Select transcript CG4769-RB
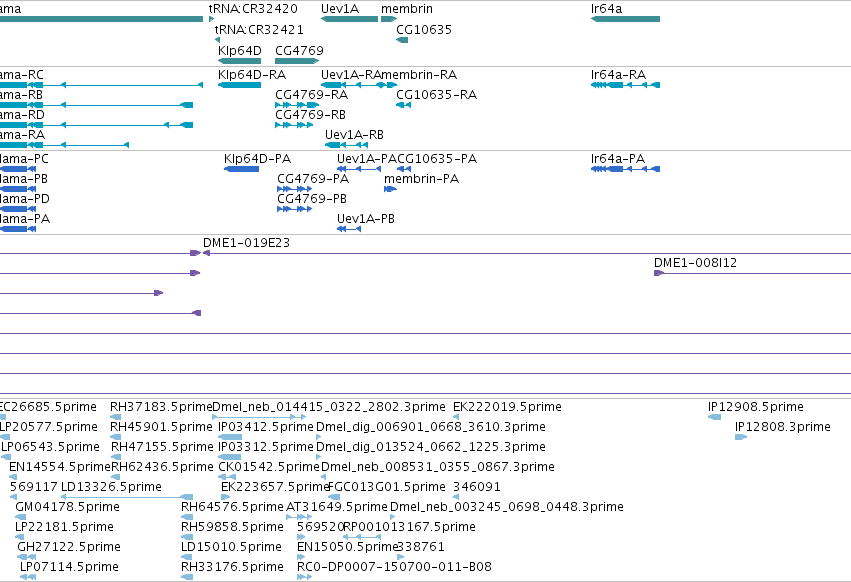 click(294, 125)
